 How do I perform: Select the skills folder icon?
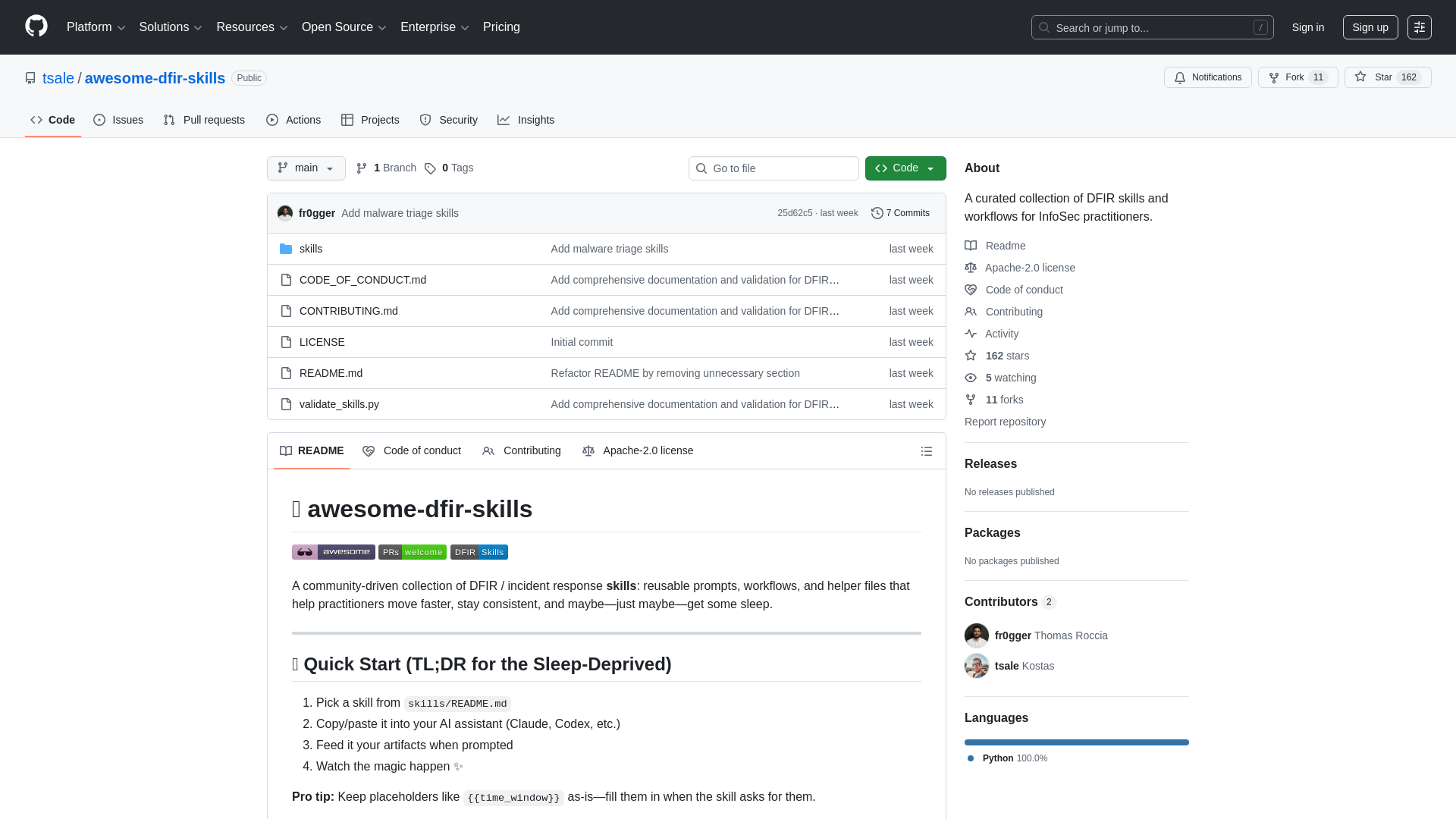(x=286, y=248)
